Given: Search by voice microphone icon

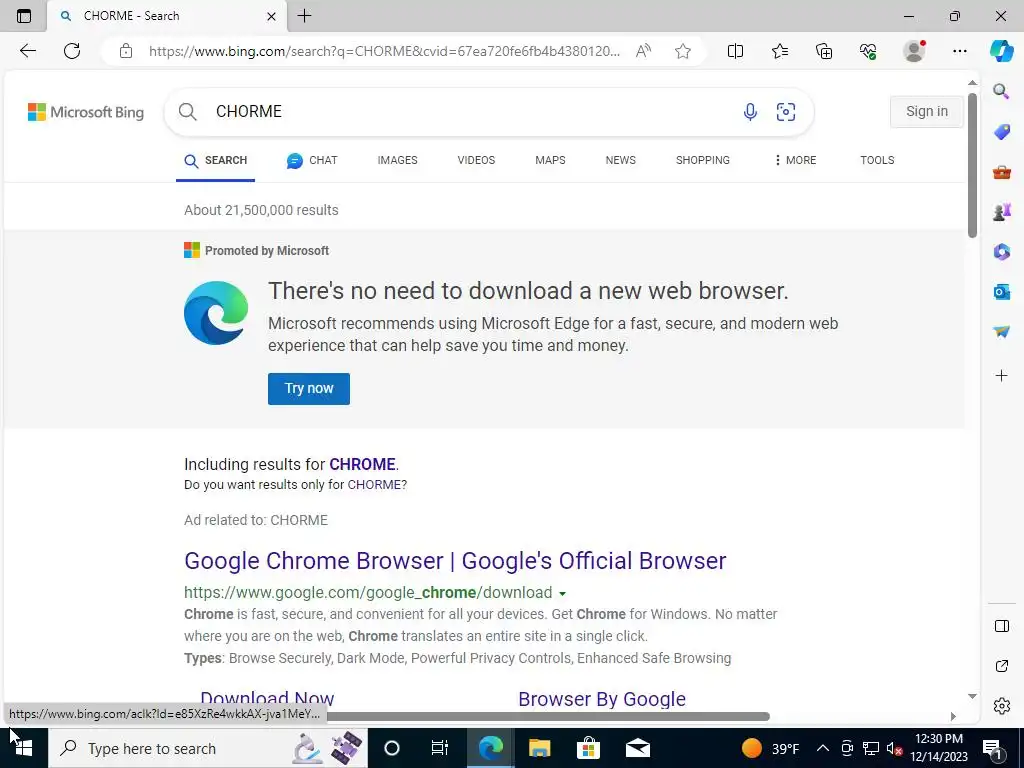Looking at the screenshot, I should tap(750, 112).
